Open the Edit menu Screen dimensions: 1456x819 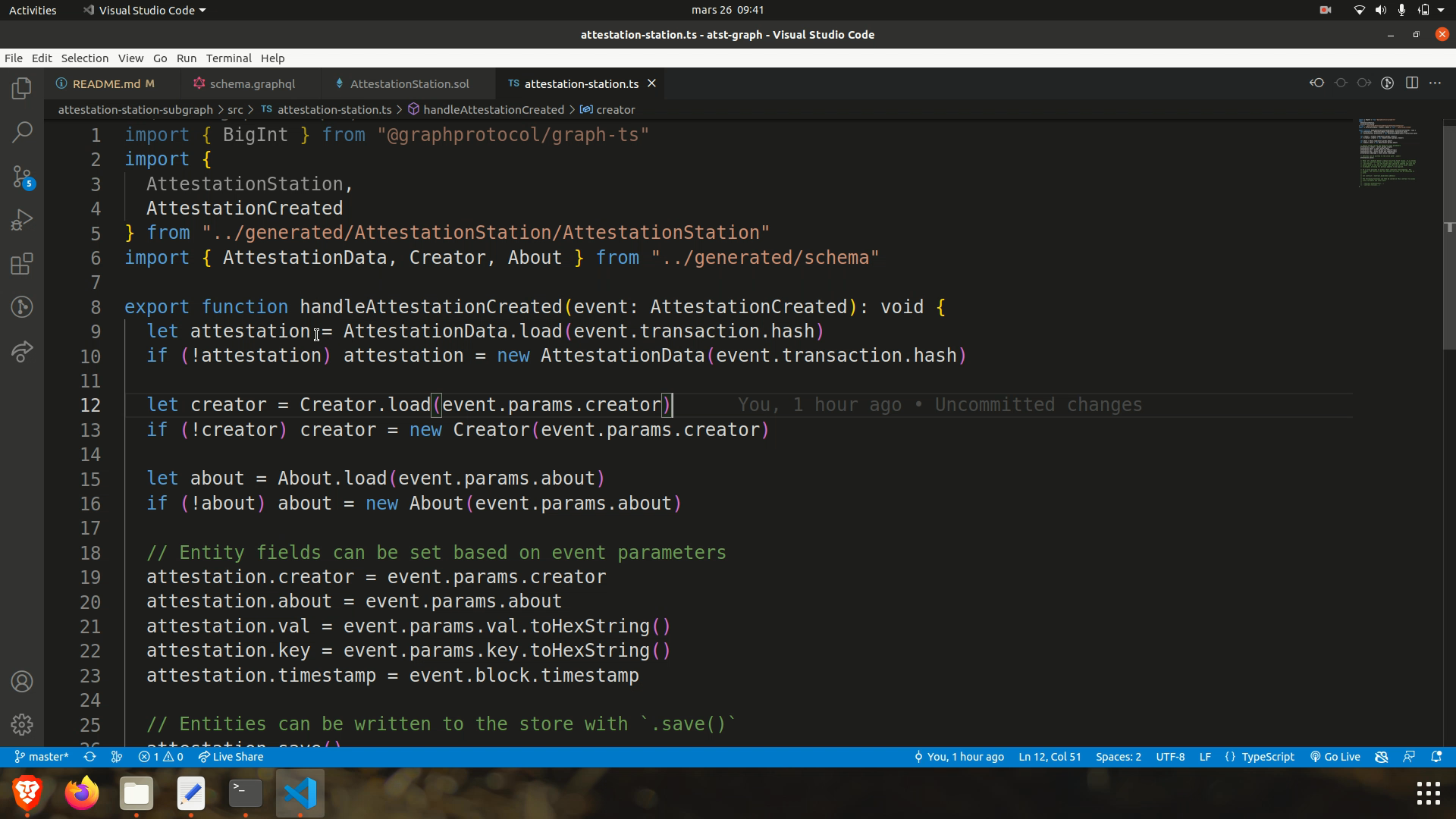click(x=42, y=58)
